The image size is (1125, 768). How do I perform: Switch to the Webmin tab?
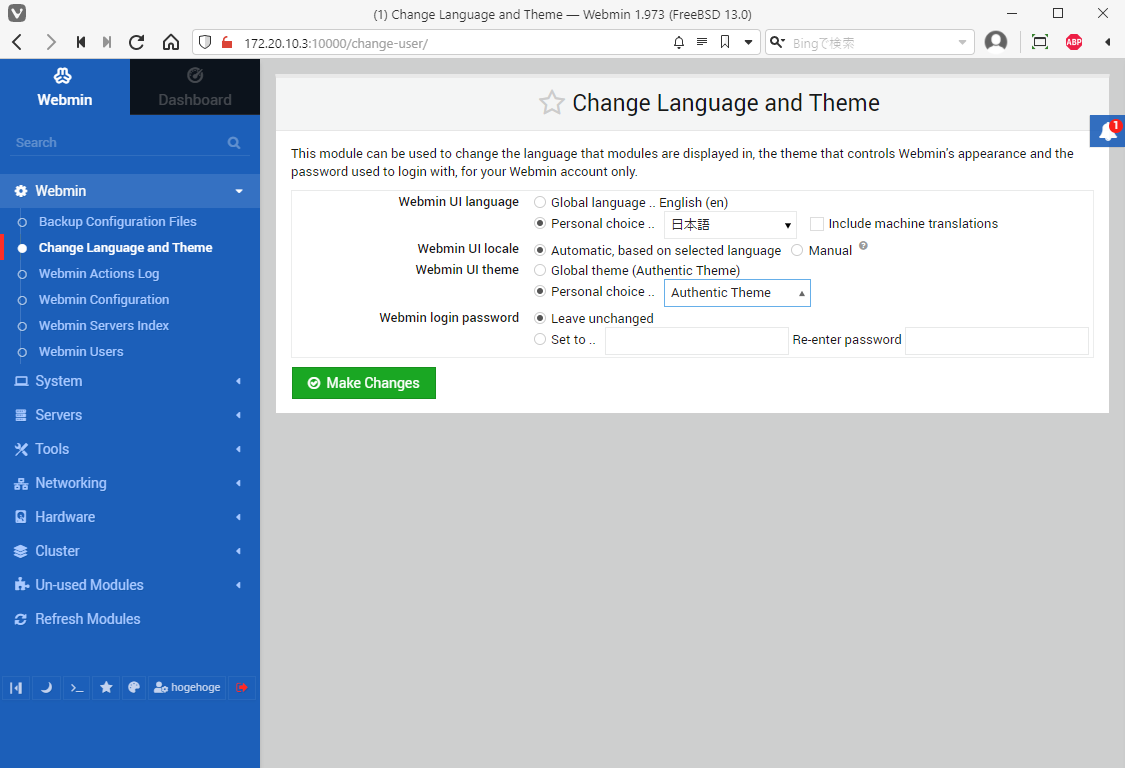(65, 87)
